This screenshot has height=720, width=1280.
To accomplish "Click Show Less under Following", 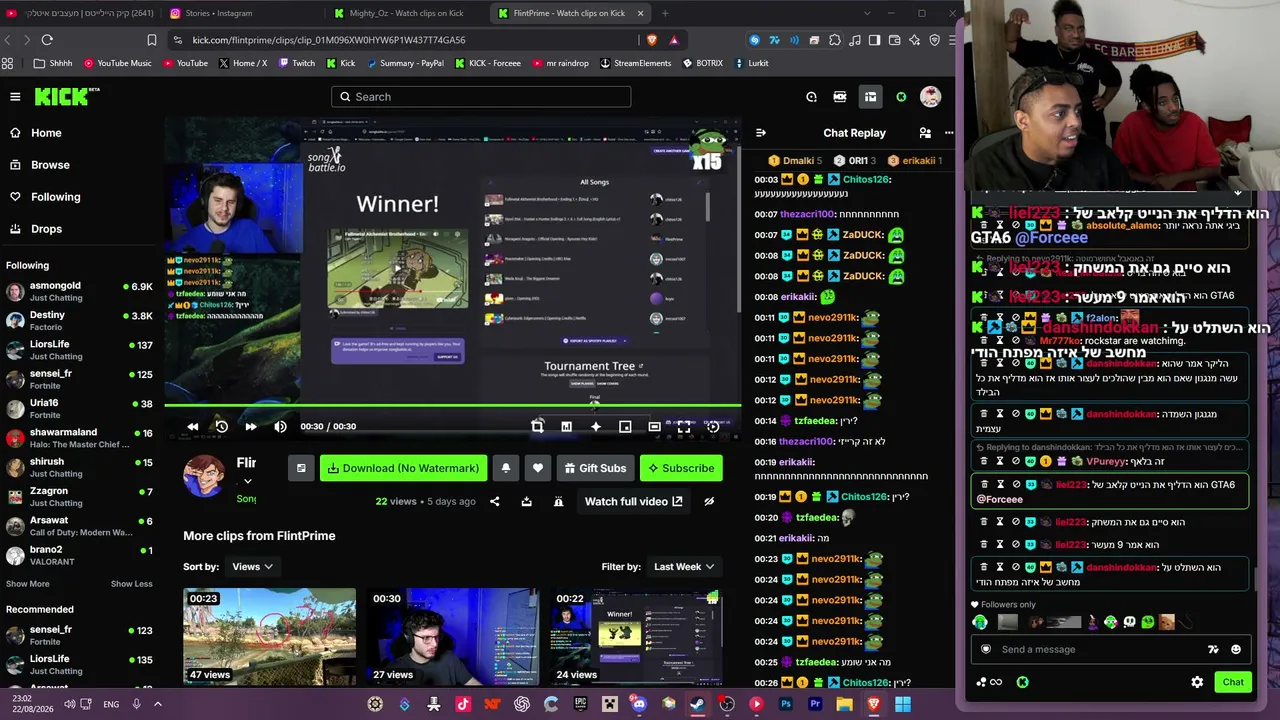I will coord(132,584).
